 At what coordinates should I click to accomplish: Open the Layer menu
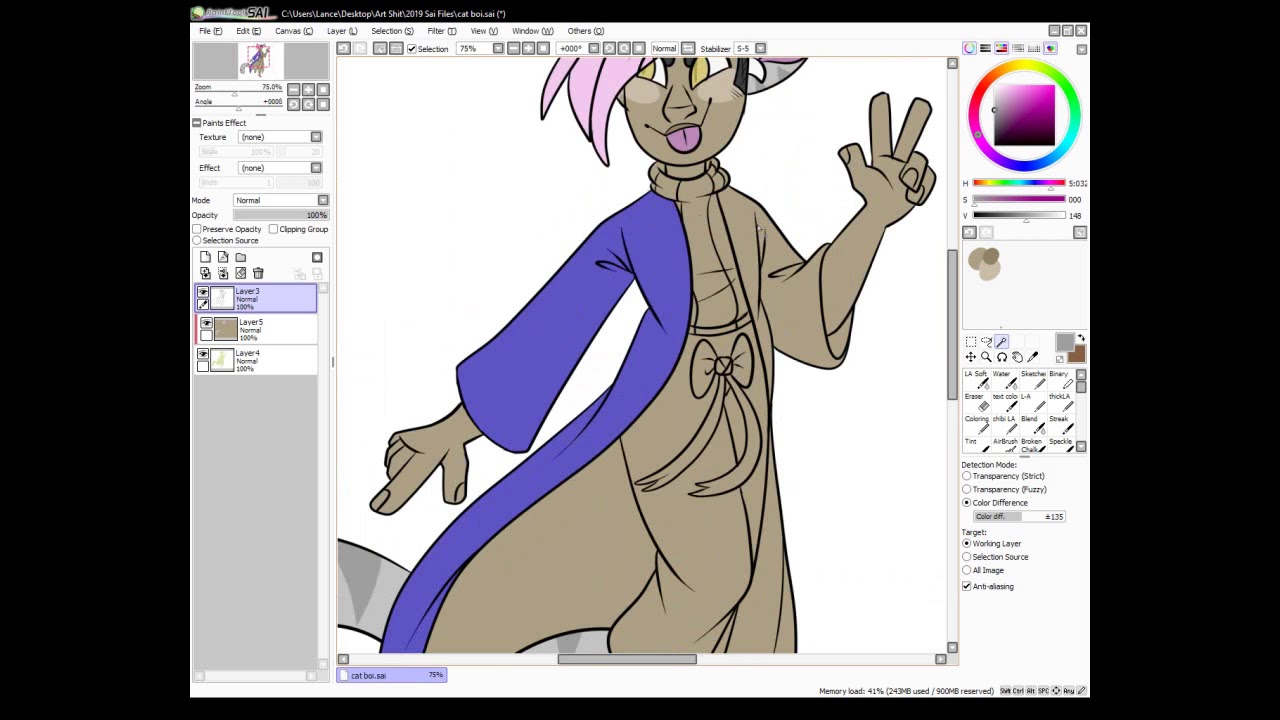pyautogui.click(x=342, y=31)
